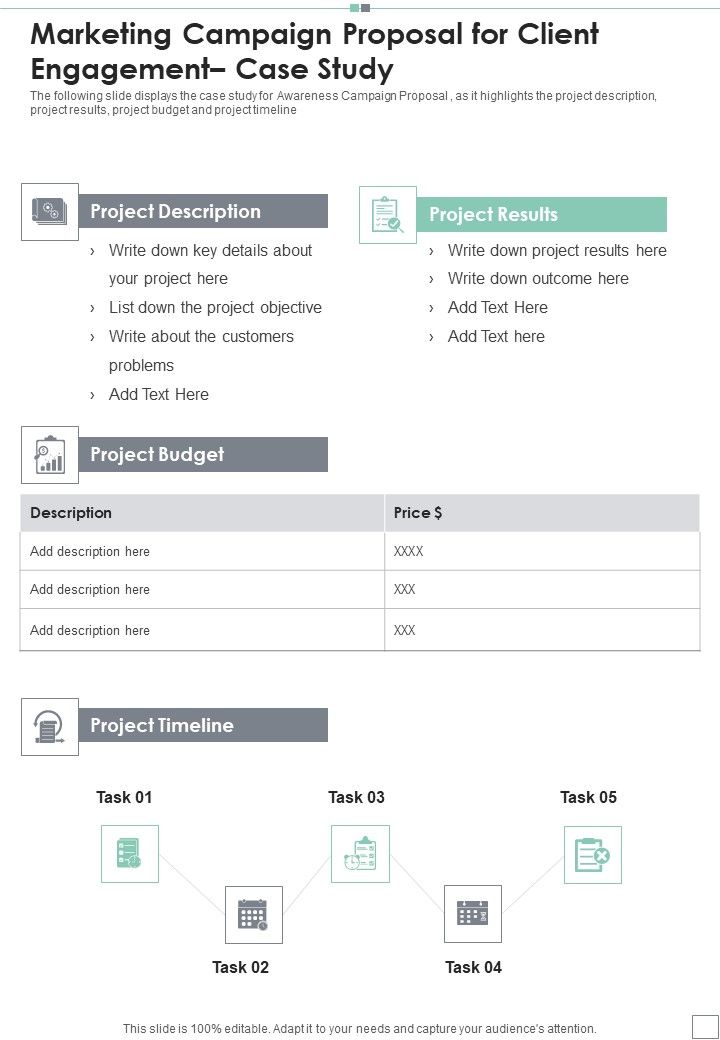
Task: Select the Task 03 clipboard icon
Action: click(x=360, y=853)
